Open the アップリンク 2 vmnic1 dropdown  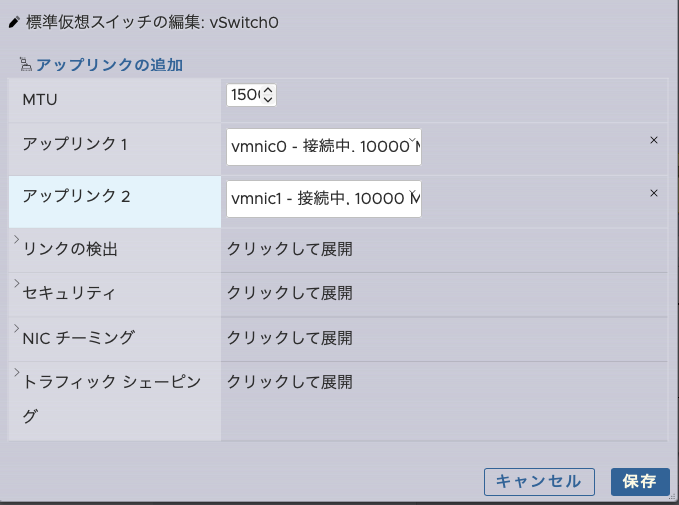tap(324, 199)
